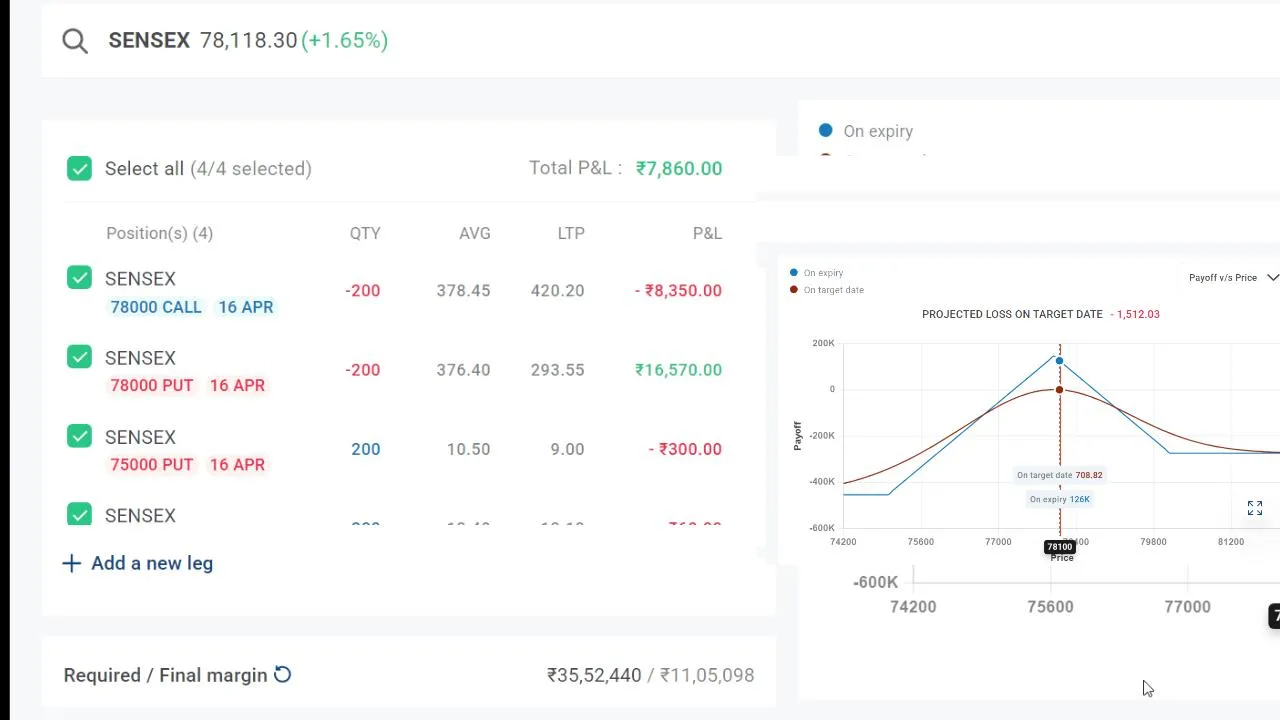
Task: Deselect the 78000 CALL position
Action: coord(79,278)
